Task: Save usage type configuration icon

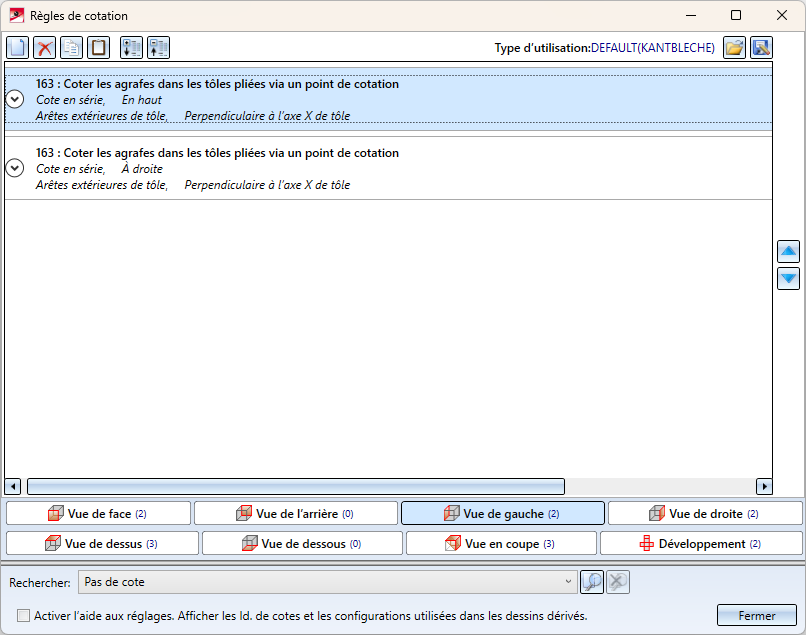Action: 761,48
